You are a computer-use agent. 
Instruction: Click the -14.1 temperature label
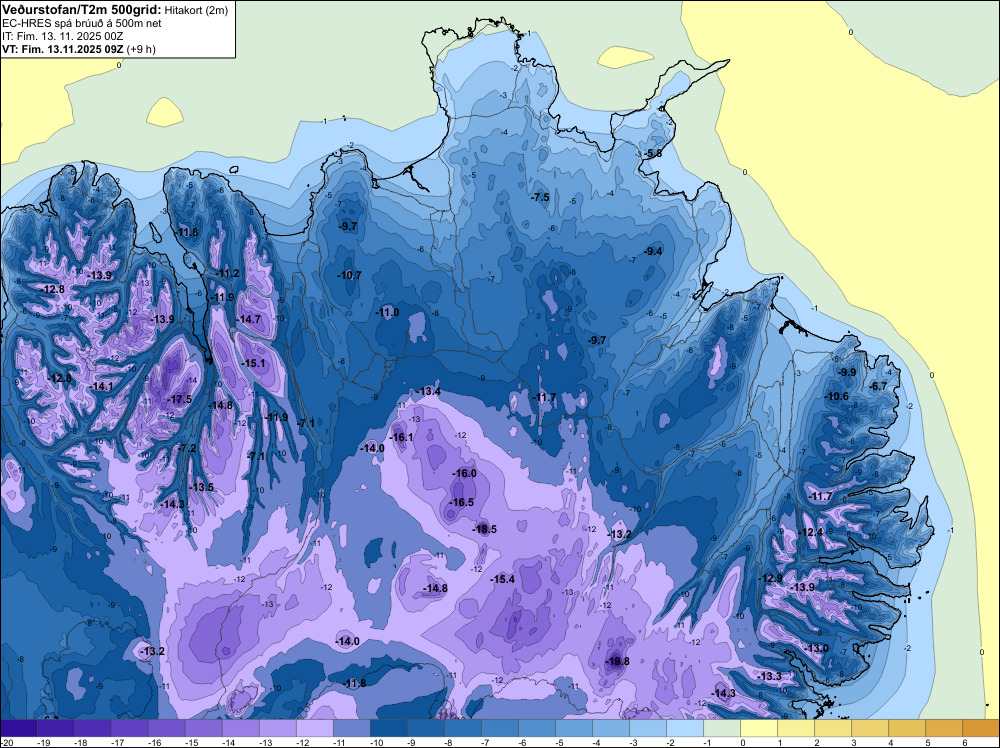click(x=100, y=386)
